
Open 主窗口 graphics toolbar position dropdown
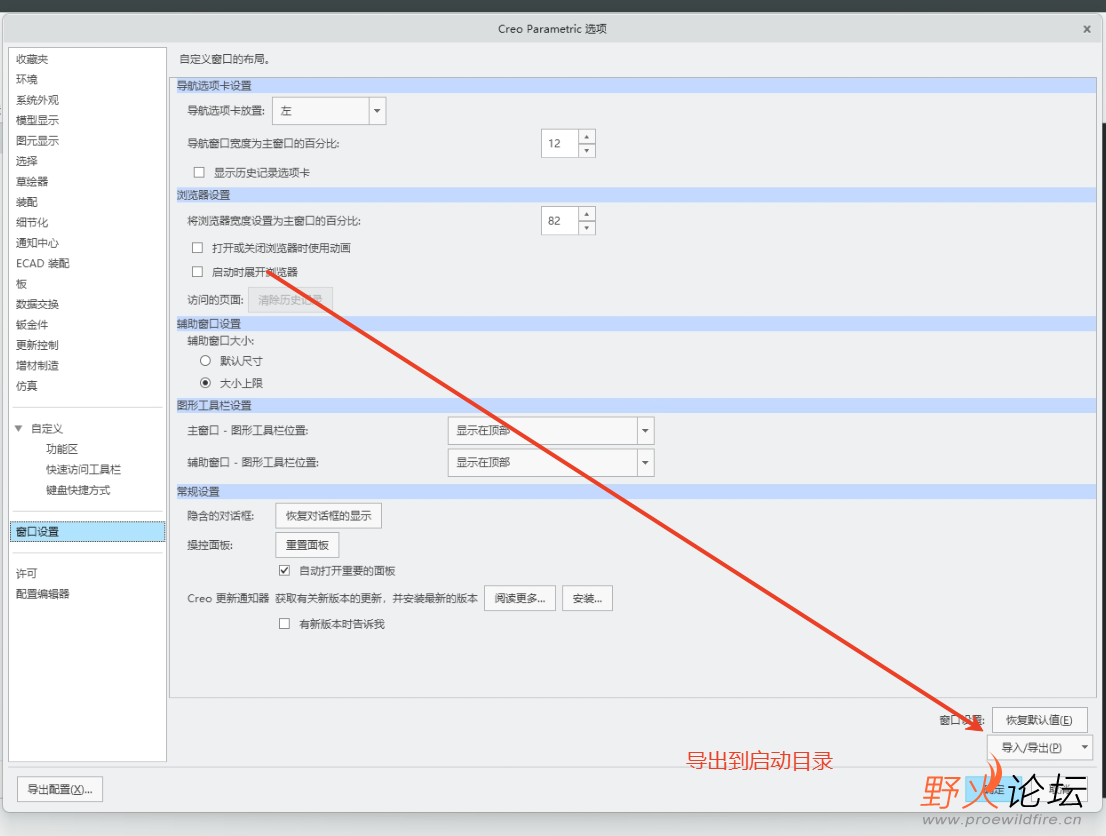[x=645, y=430]
